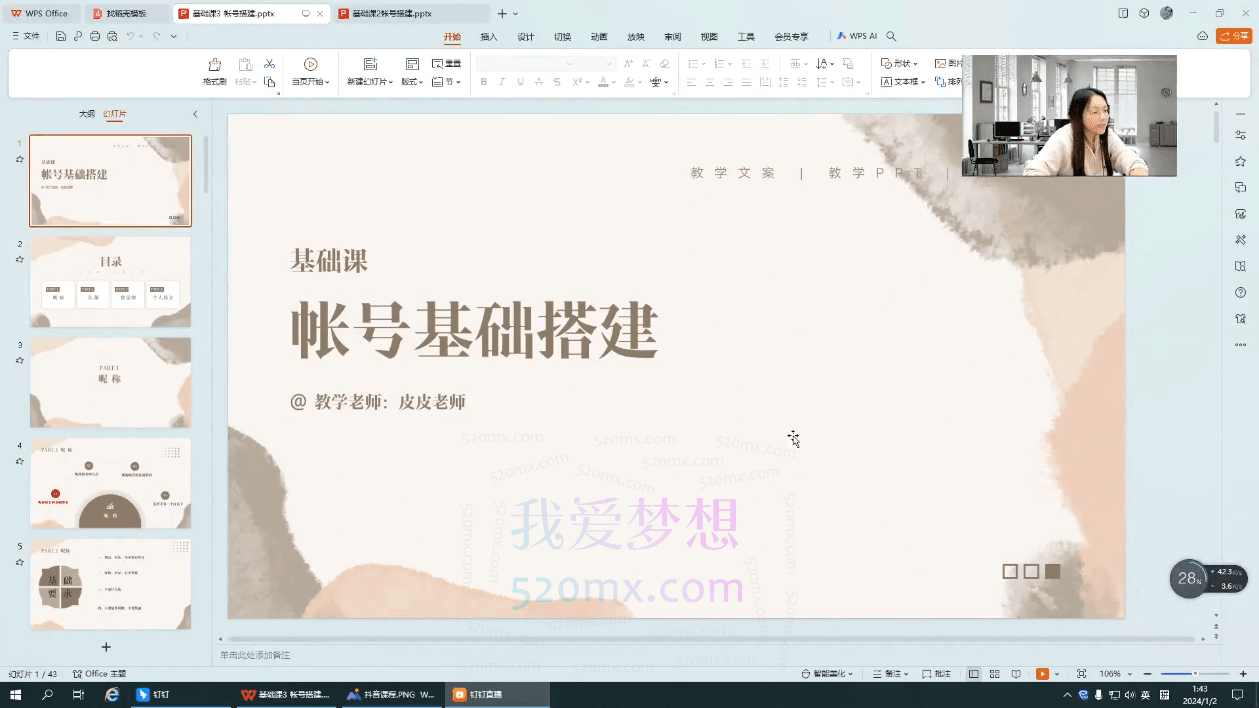Viewport: 1259px width, 708px height.
Task: Switch to the View (视图) tab
Action: point(709,36)
